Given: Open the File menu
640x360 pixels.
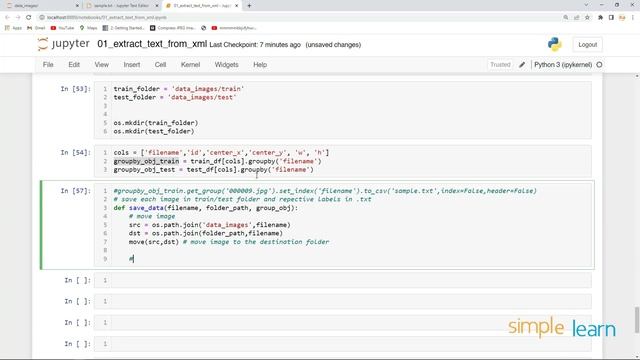Looking at the screenshot, I should 48,65.
